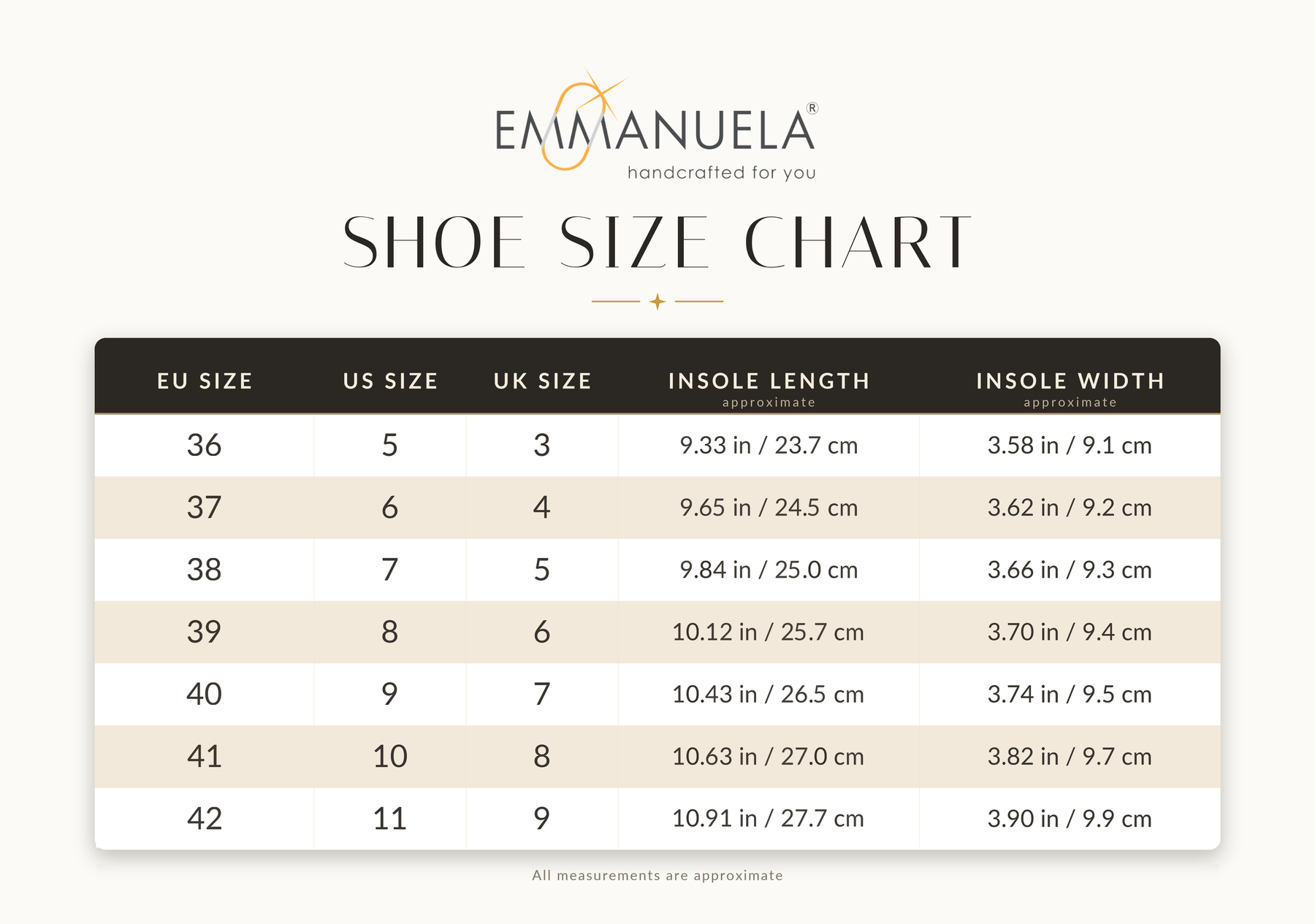1315x924 pixels.
Task: Click the EU SIZE column header
Action: point(205,381)
